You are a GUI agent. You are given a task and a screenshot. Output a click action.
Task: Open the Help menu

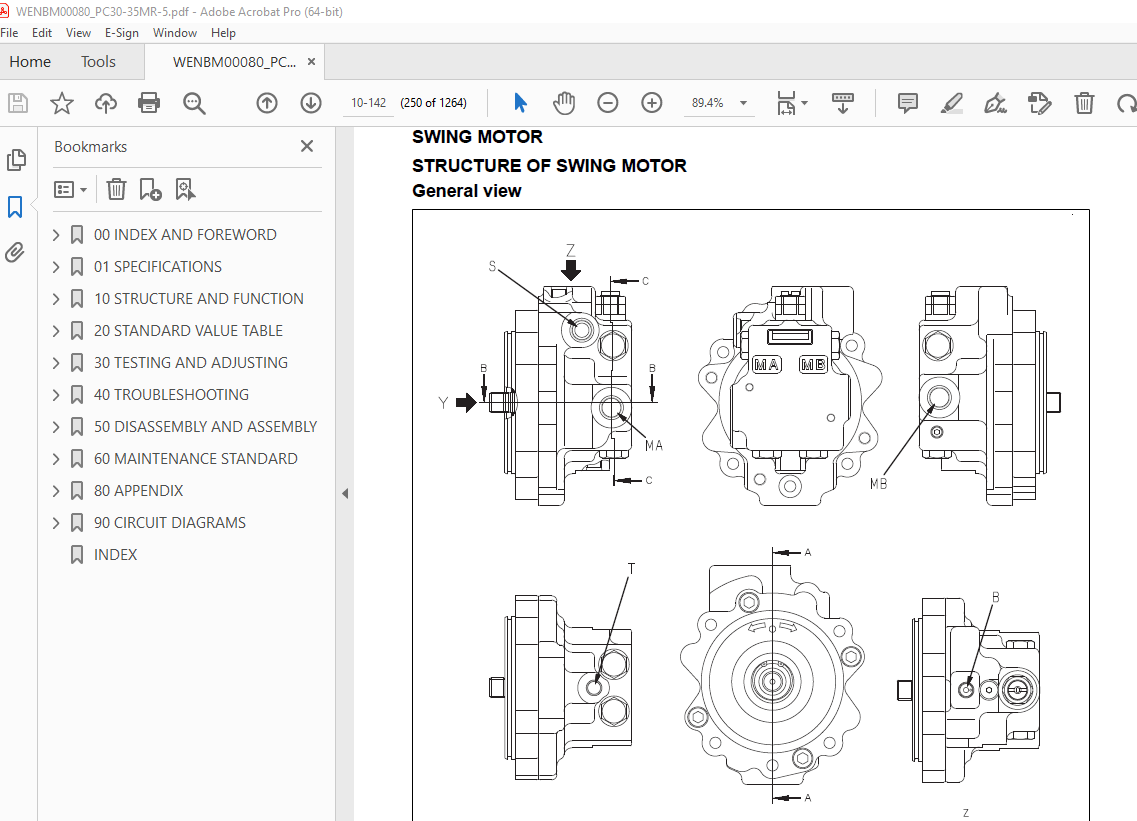coord(223,33)
